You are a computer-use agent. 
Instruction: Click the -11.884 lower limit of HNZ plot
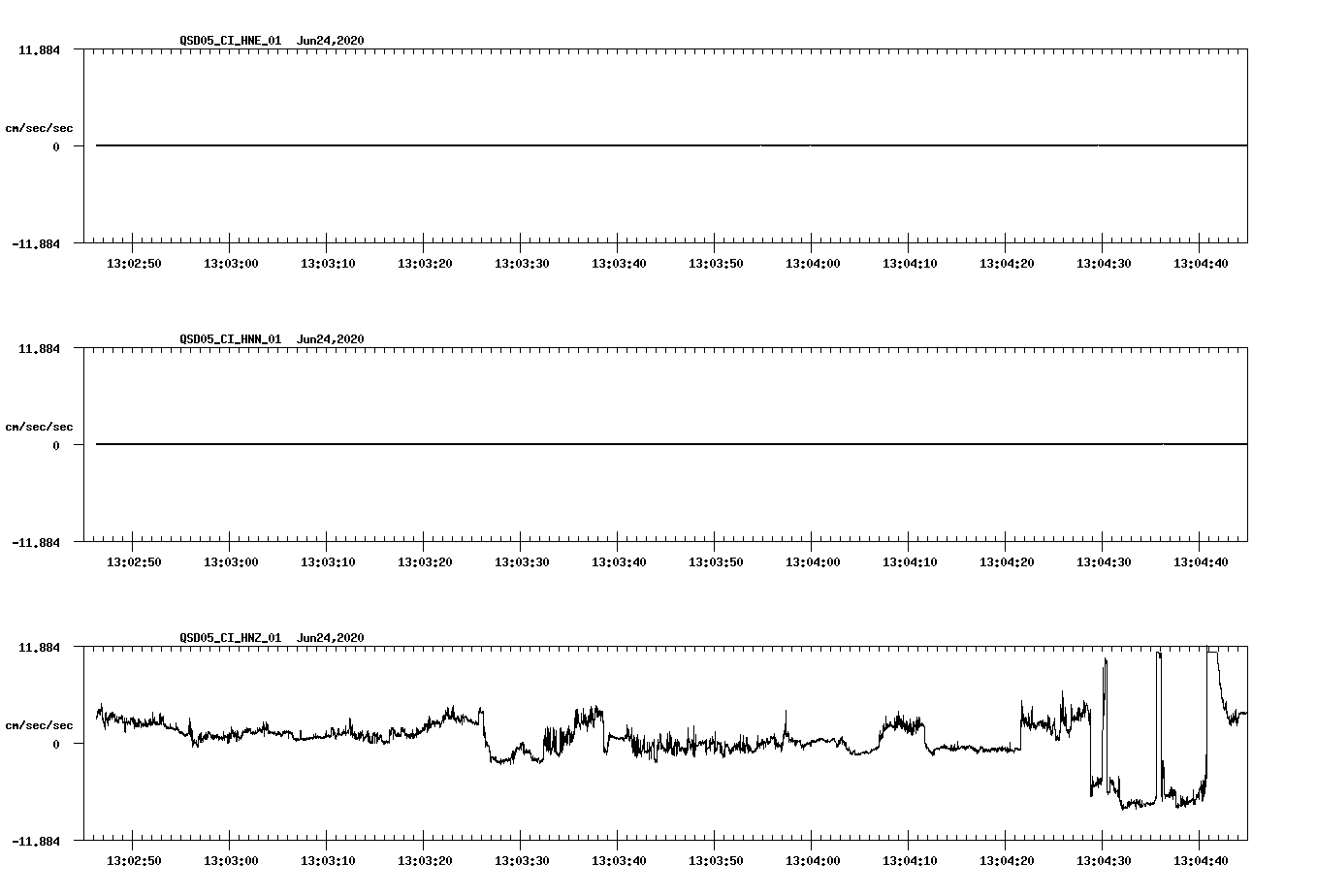coord(36,842)
